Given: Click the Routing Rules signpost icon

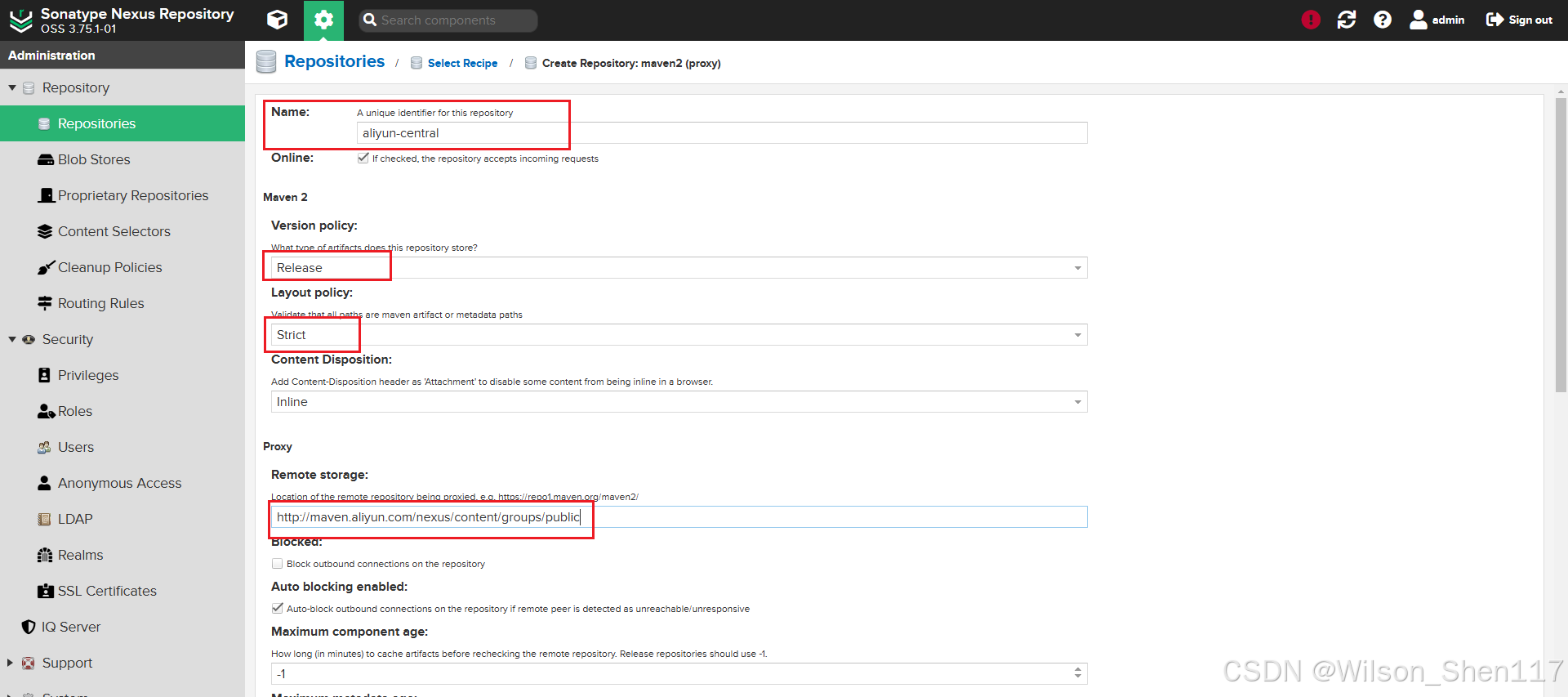Looking at the screenshot, I should pos(45,303).
